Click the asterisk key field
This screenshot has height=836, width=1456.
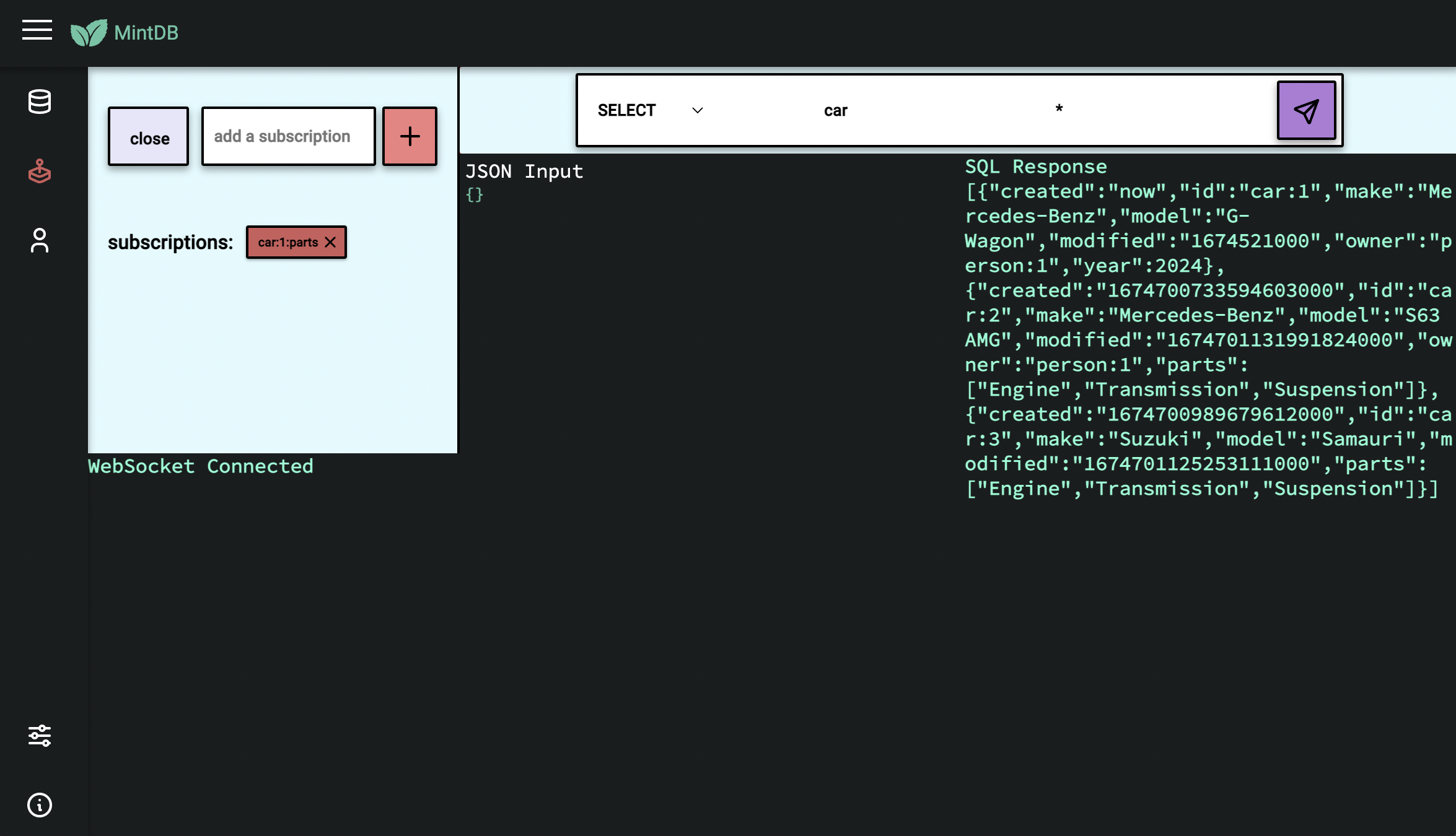[x=1059, y=110]
